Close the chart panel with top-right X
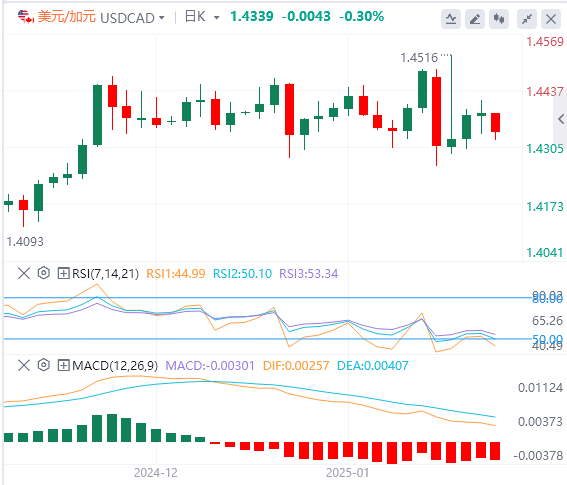This screenshot has height=485, width=567. 551,19
